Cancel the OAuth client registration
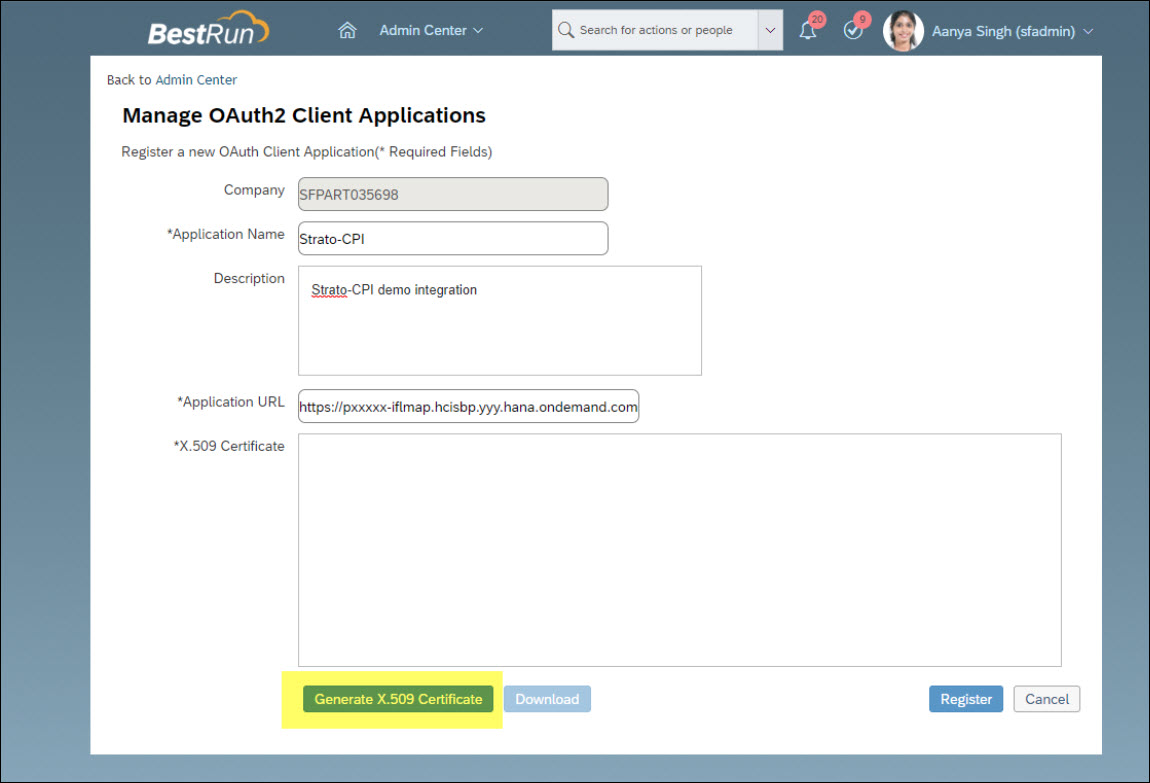The width and height of the screenshot is (1150, 783). click(x=1047, y=699)
